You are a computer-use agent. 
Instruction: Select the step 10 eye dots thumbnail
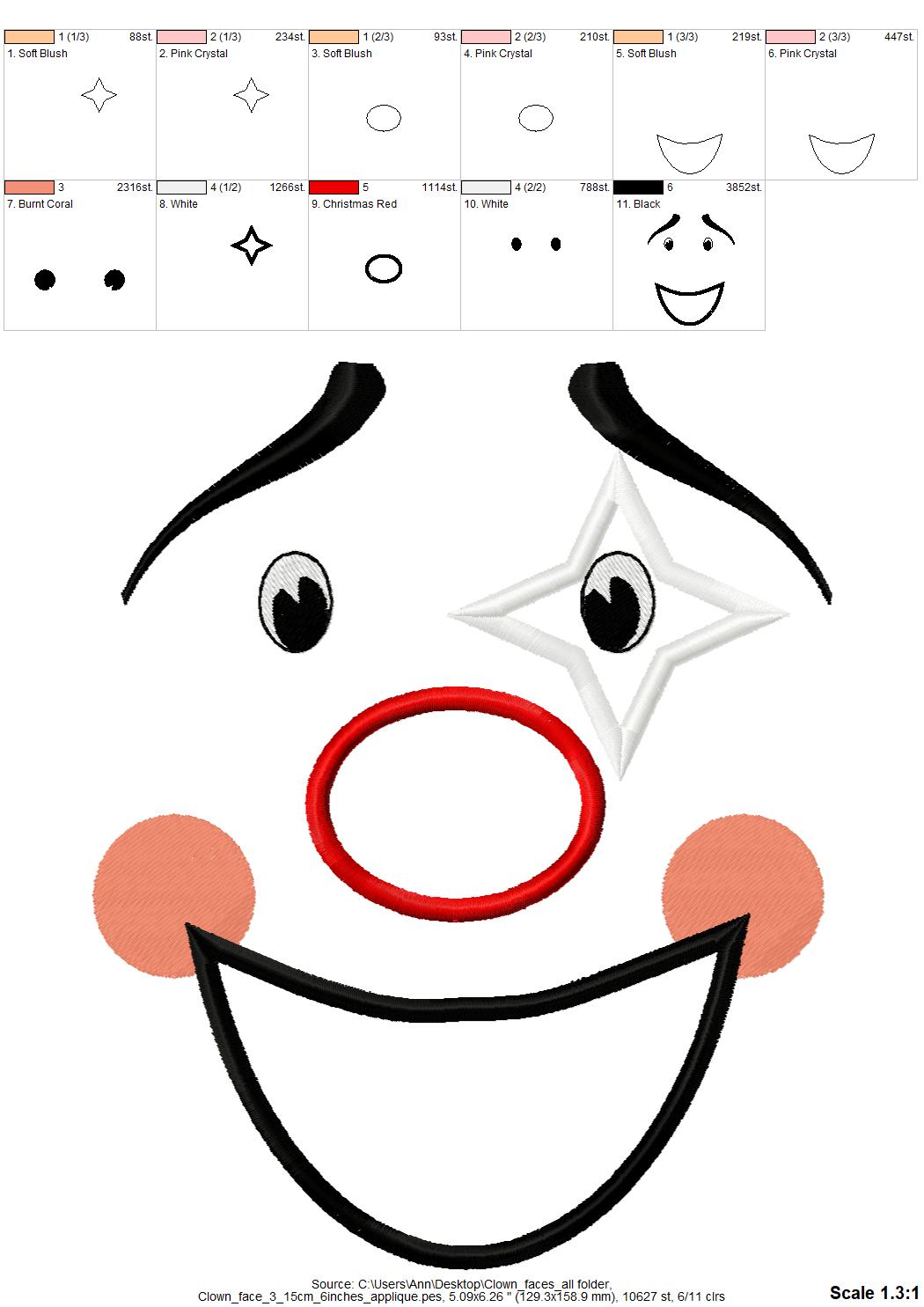tap(536, 244)
